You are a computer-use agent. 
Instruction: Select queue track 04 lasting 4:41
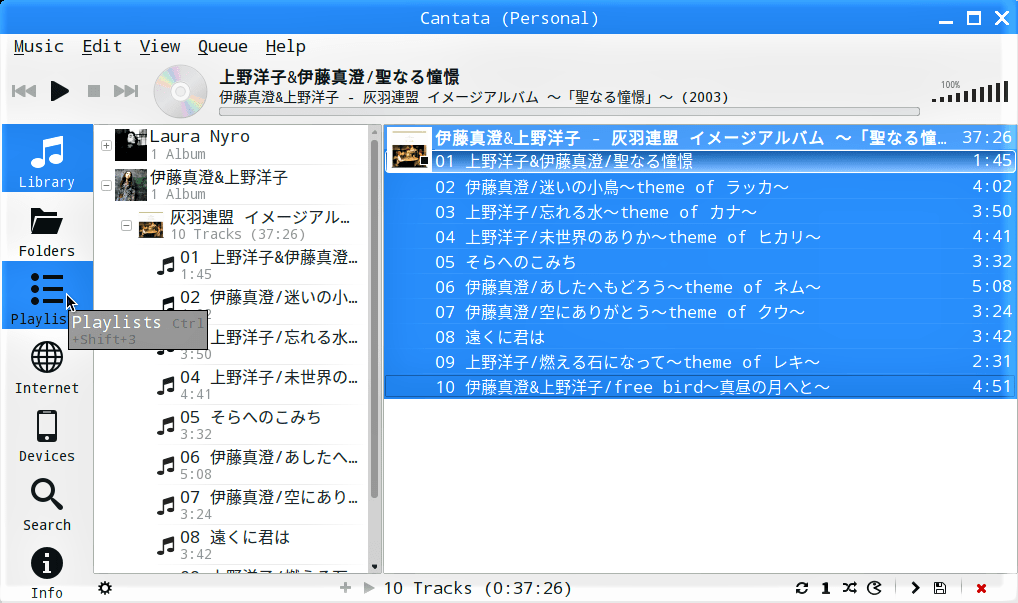700,237
